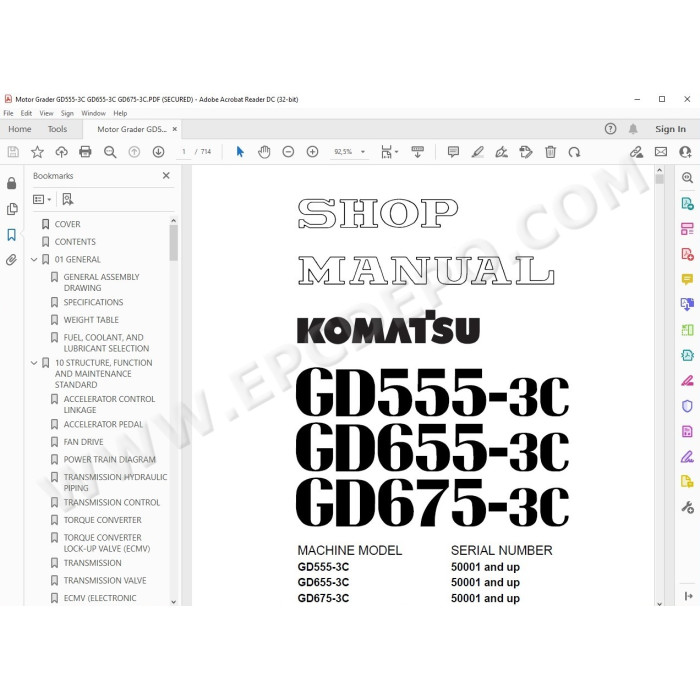The image size is (700, 700).
Task: Zoom out with minus icon
Action: [288, 152]
